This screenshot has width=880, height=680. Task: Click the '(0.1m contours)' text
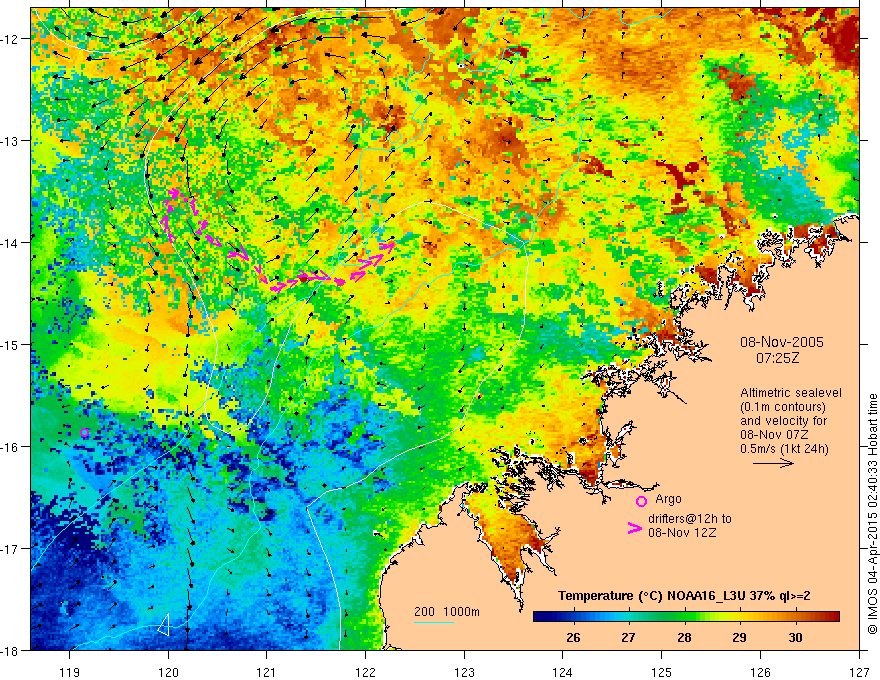[x=783, y=407]
